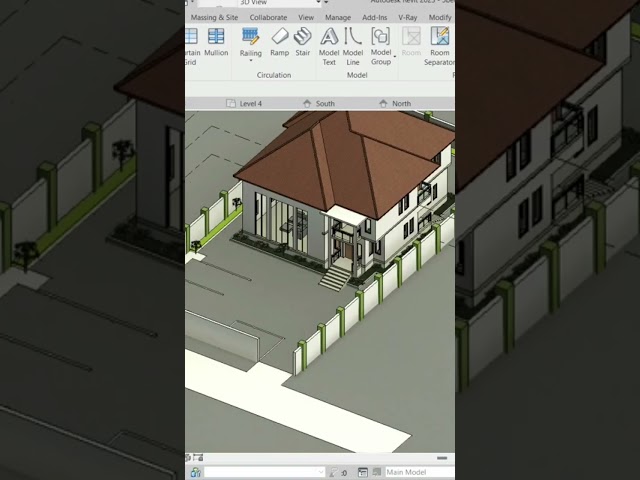
Task: Switch to the South elevation view tab
Action: click(x=319, y=104)
